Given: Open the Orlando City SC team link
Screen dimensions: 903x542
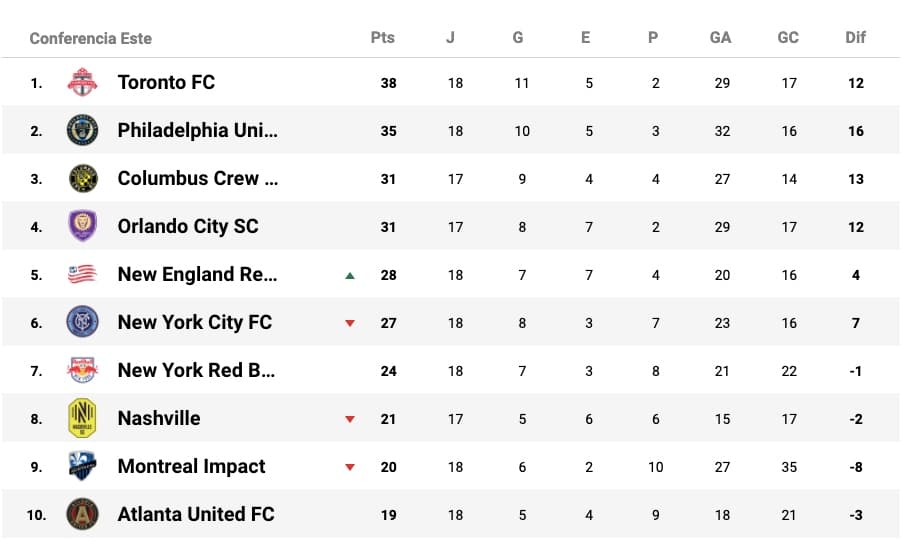Looking at the screenshot, I should 188,226.
